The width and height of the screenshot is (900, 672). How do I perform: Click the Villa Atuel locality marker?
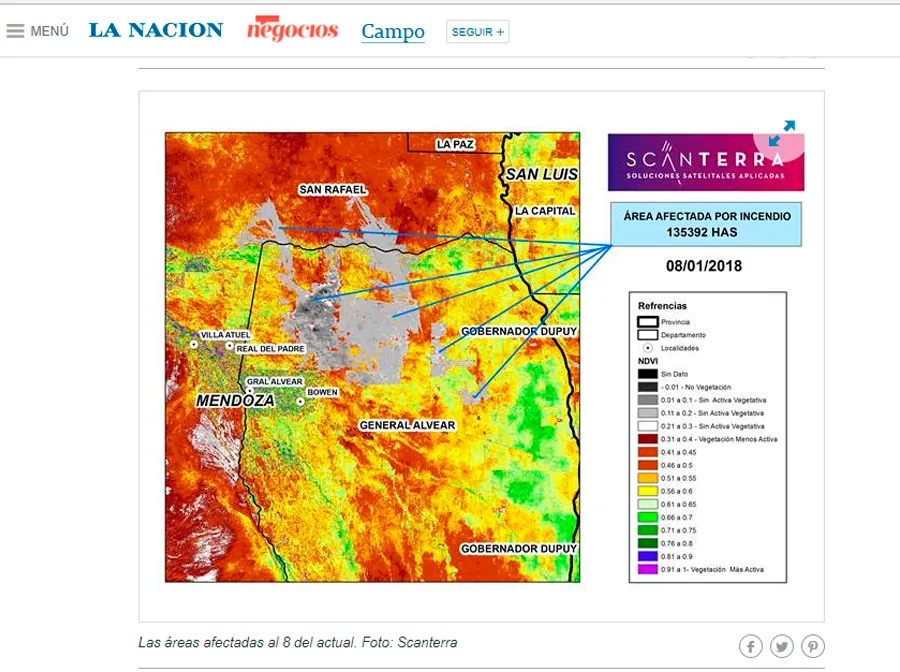[194, 344]
